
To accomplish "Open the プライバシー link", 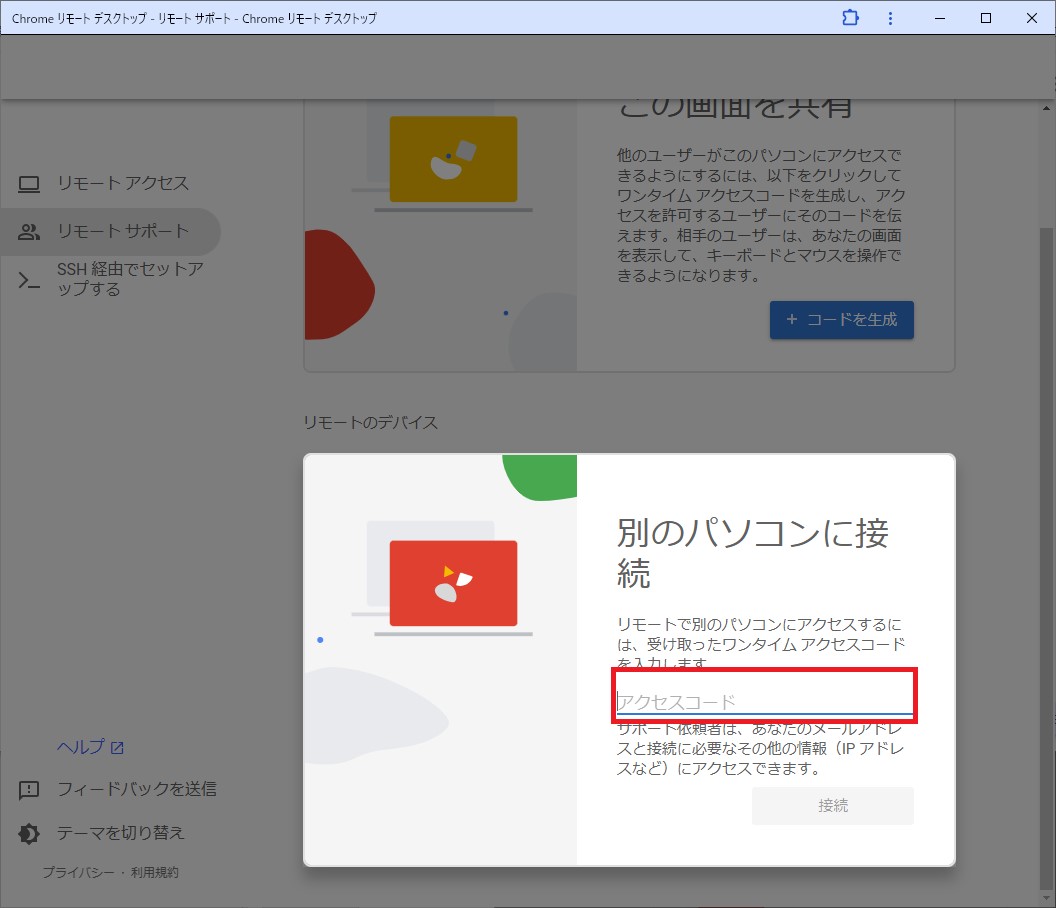I will click(x=78, y=872).
